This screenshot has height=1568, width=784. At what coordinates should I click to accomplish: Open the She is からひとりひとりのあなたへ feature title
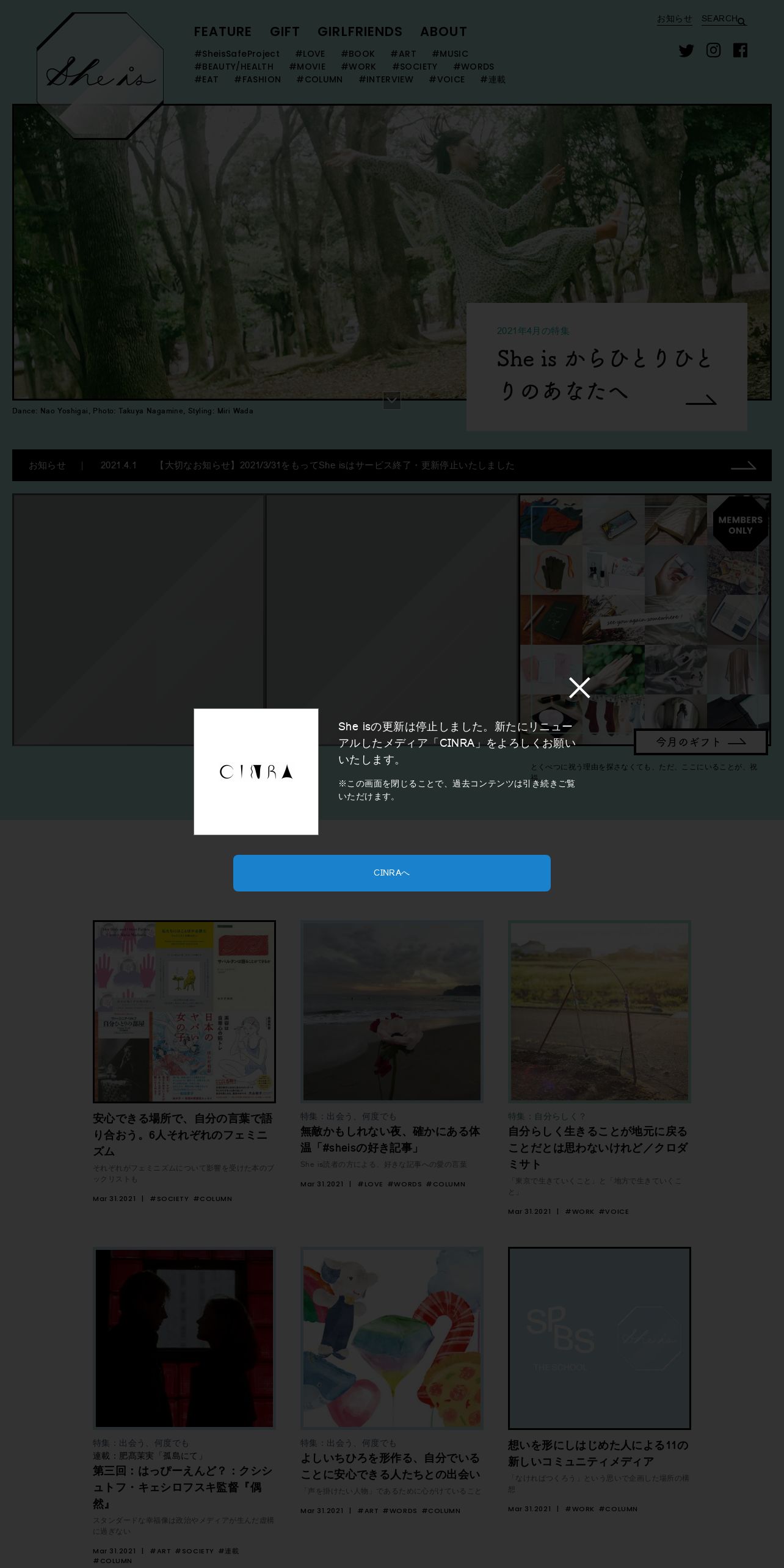[x=604, y=374]
